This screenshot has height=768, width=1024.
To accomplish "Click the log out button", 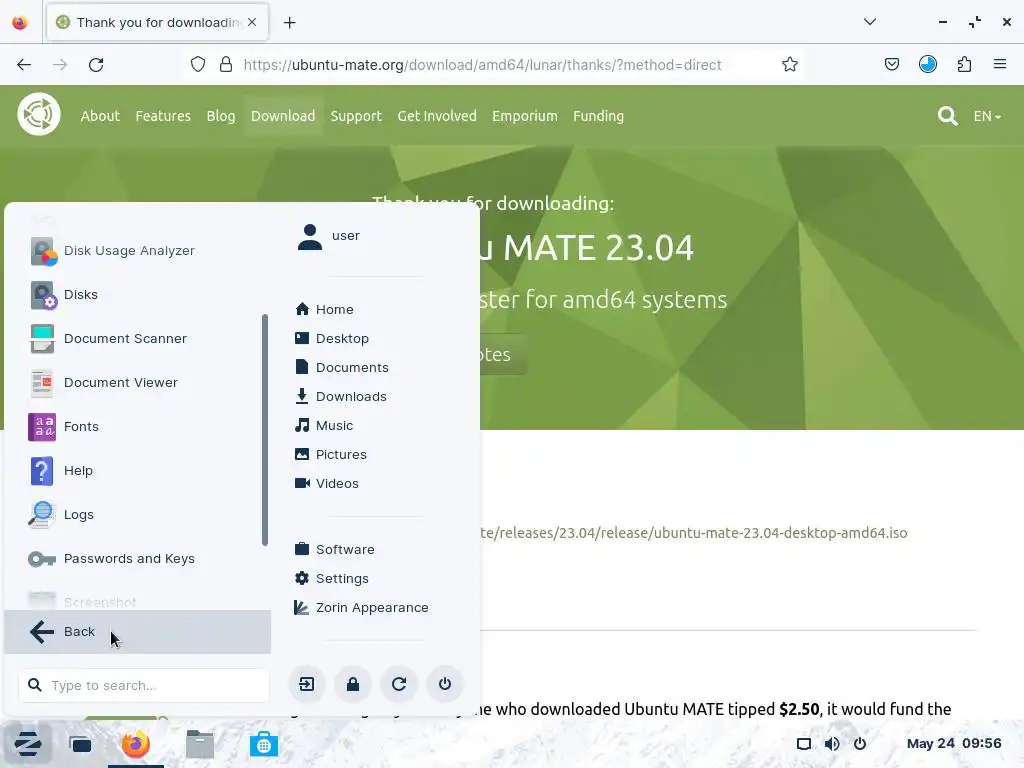I will tap(307, 684).
